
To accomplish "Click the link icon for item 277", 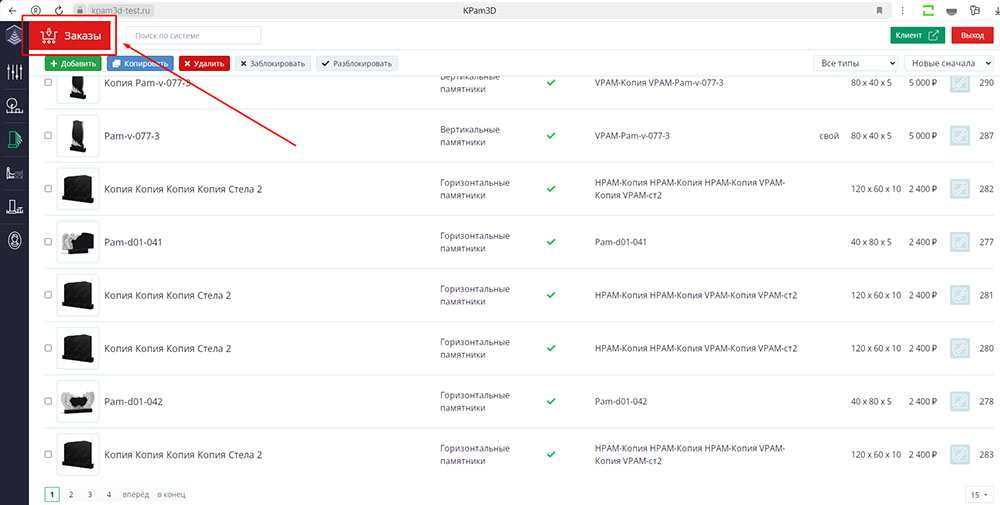I will (959, 242).
